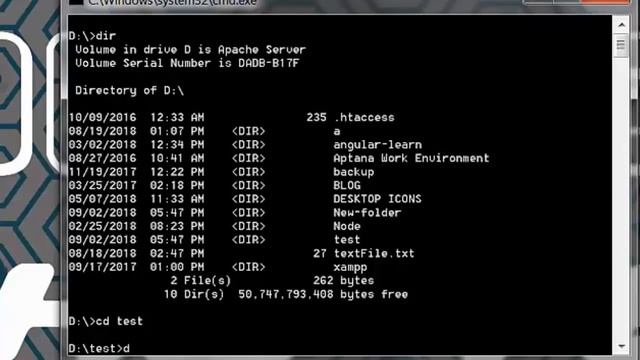This screenshot has height=360, width=640.
Task: Click the time '11:33 AM' of DESKTOP ICONS
Action: coord(177,199)
